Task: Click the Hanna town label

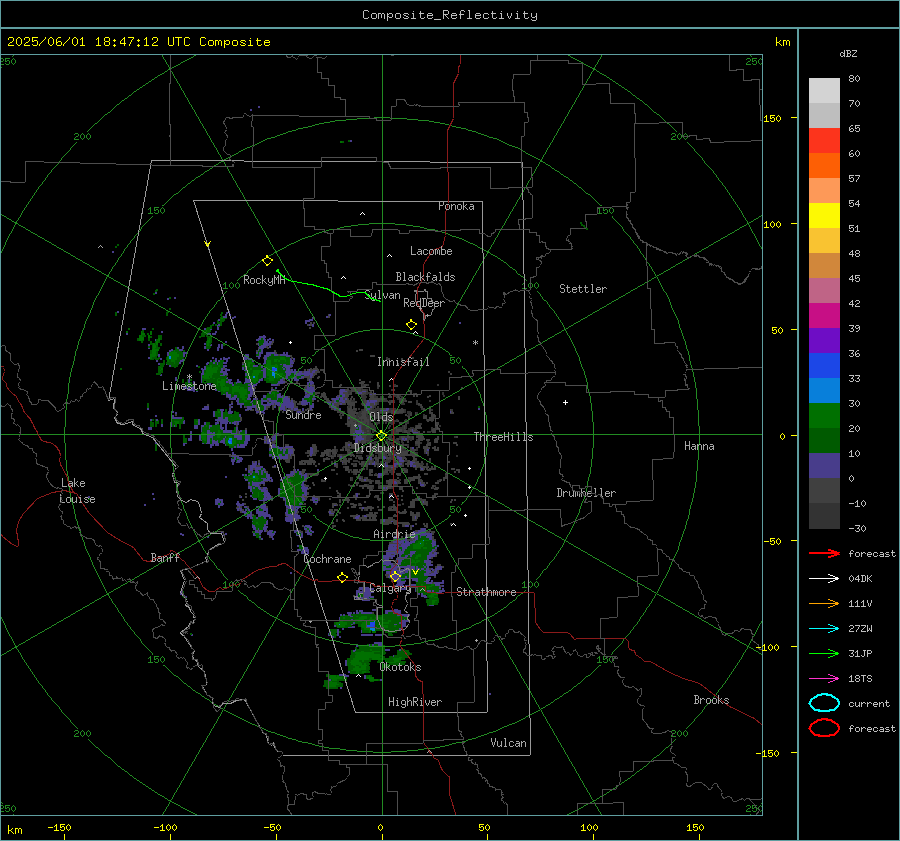Action: coord(699,446)
